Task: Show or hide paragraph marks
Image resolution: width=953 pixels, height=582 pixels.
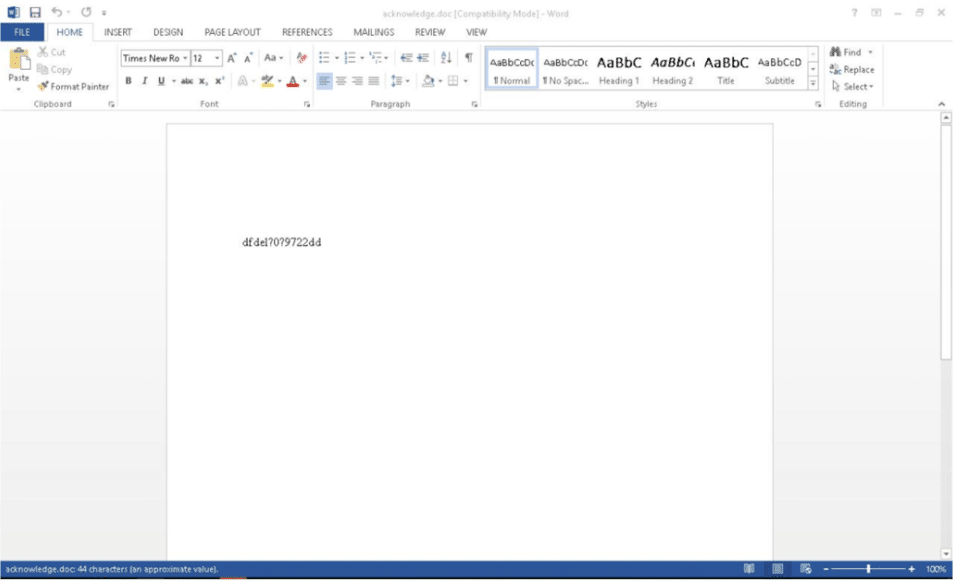Action: [x=469, y=58]
